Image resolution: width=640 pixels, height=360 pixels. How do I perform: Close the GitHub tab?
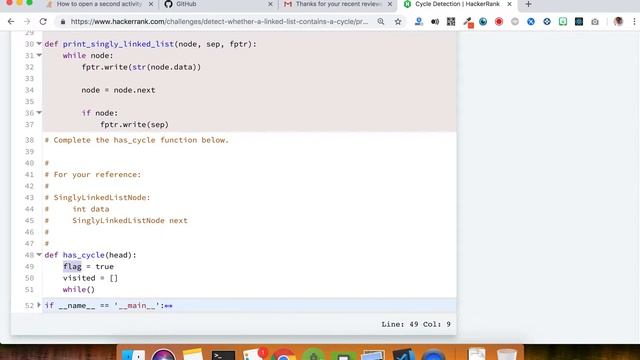270,4
